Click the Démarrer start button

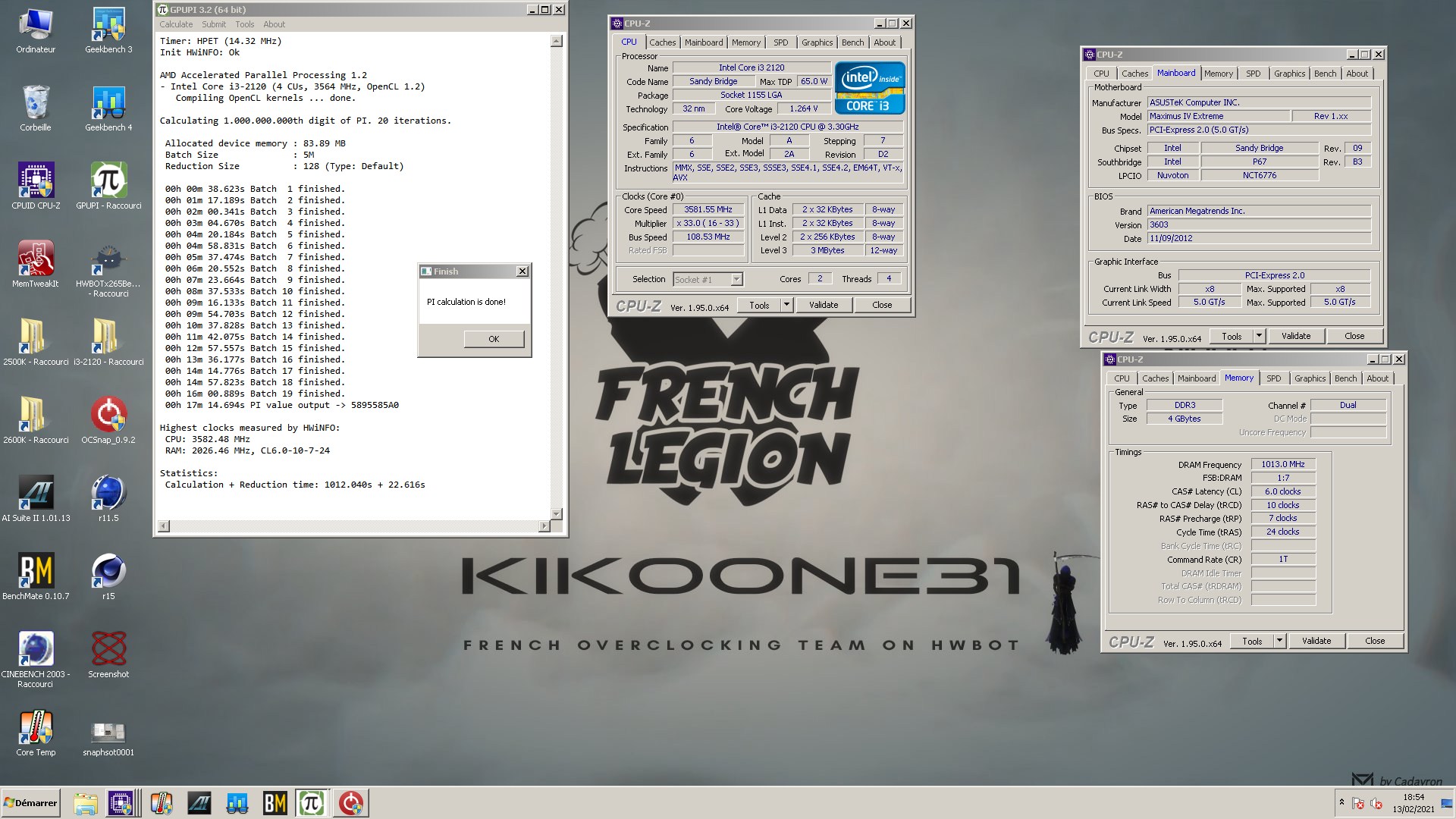pyautogui.click(x=30, y=803)
